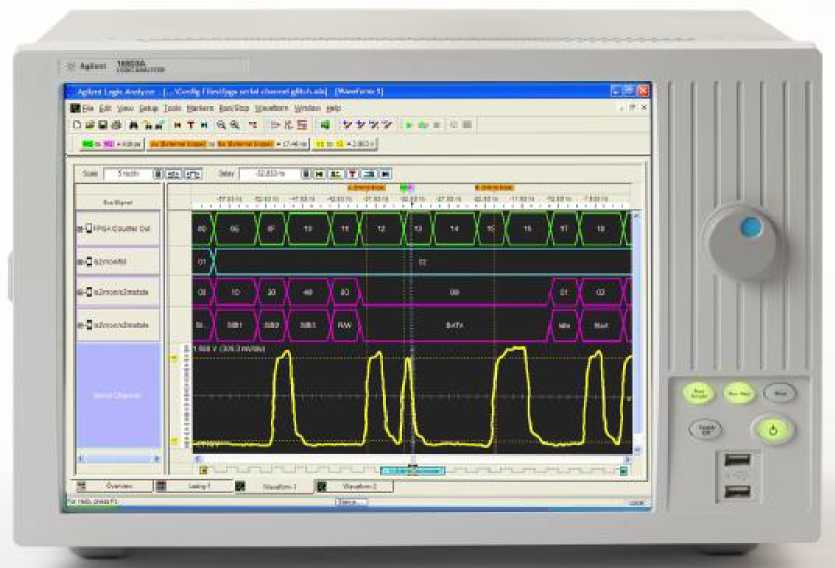Viewport: 835px width, 568px height.
Task: Click the Print toolbar icon
Action: [x=115, y=125]
